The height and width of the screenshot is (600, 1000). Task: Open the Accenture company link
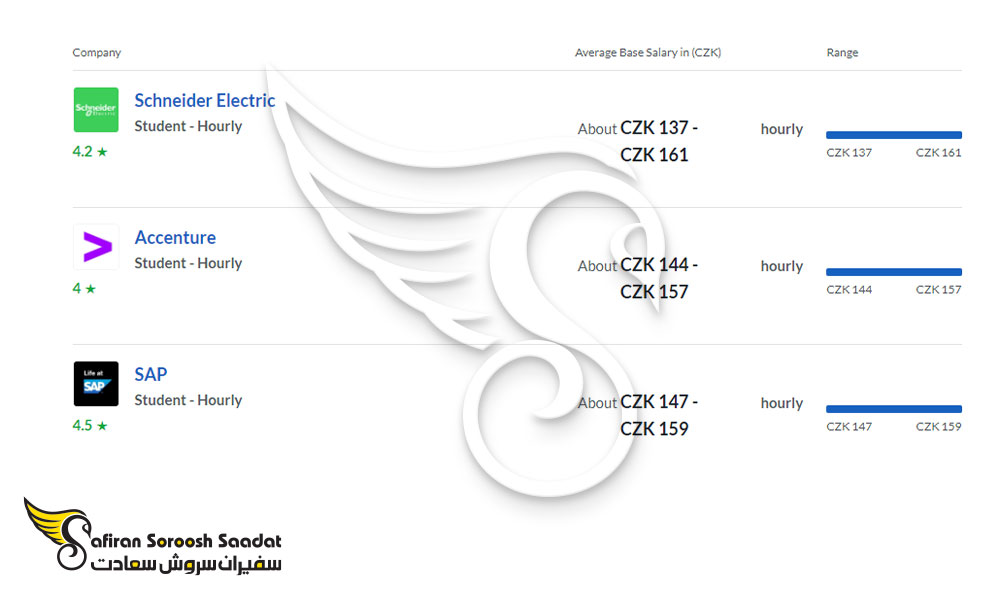tap(175, 238)
